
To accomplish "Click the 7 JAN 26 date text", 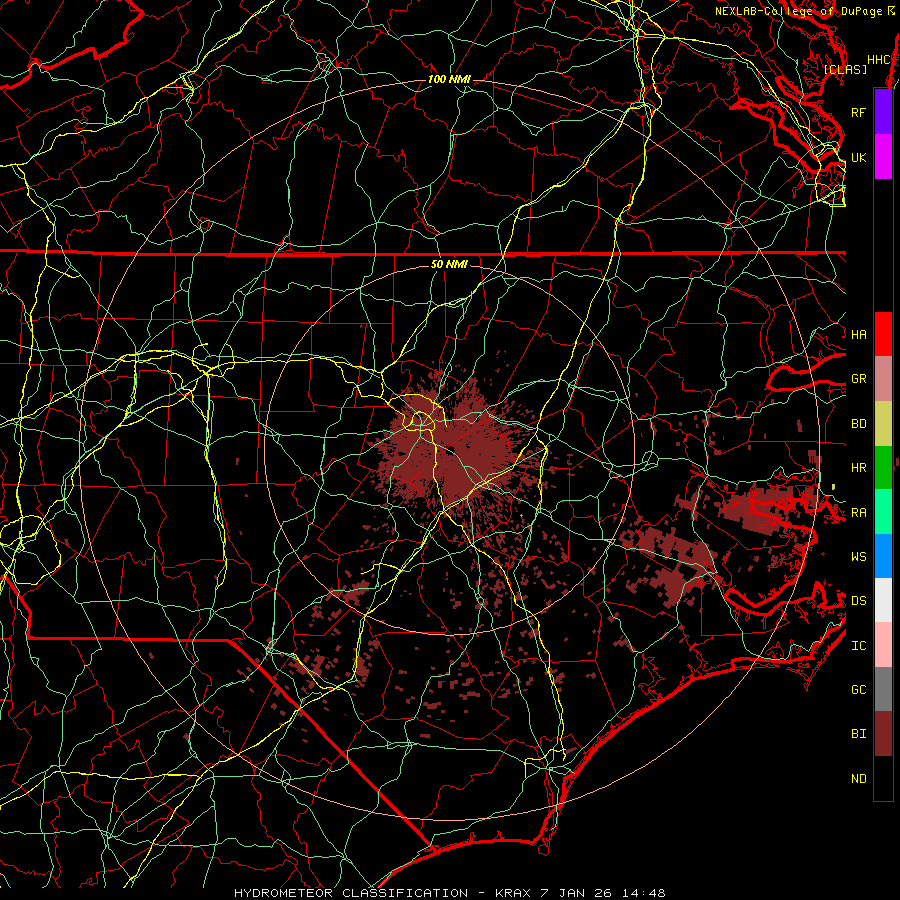I will (577, 893).
